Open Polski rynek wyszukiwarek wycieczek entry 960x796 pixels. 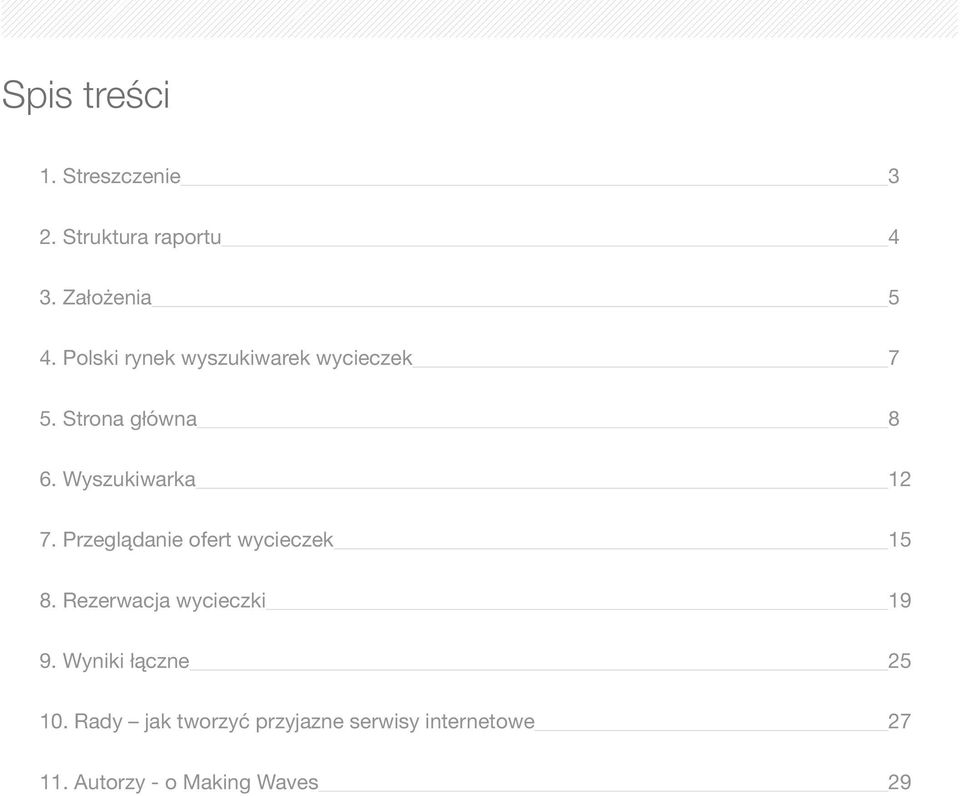point(226,358)
